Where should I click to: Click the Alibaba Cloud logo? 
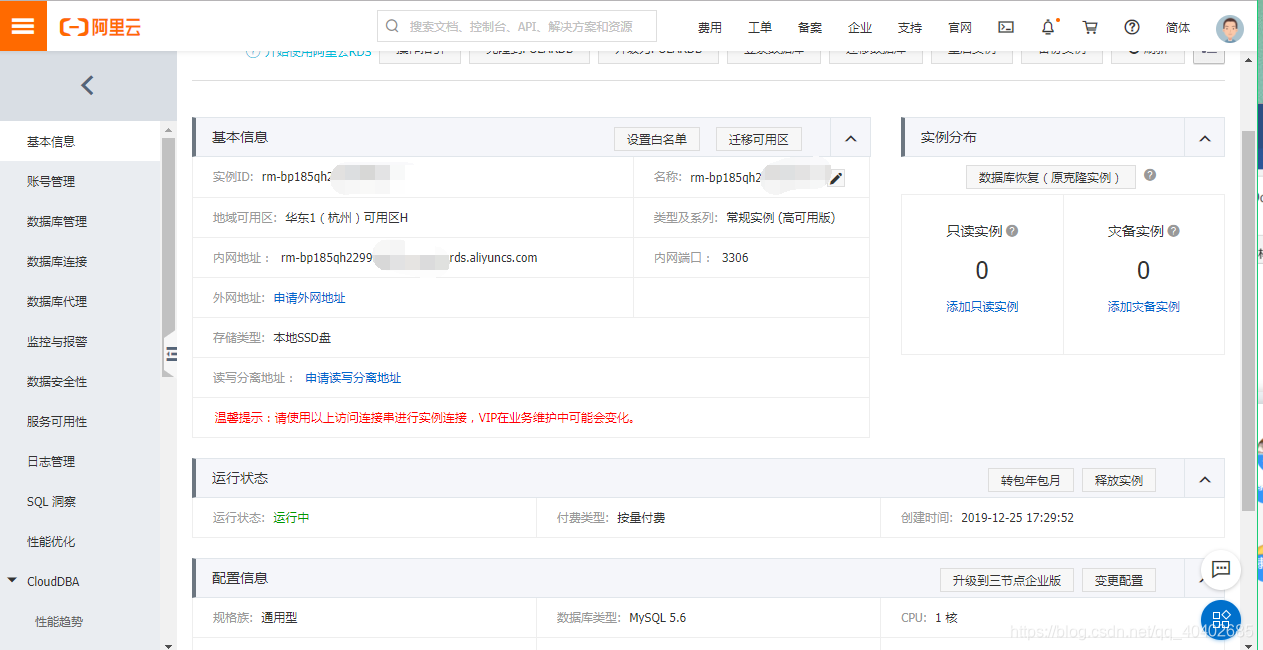(x=101, y=27)
